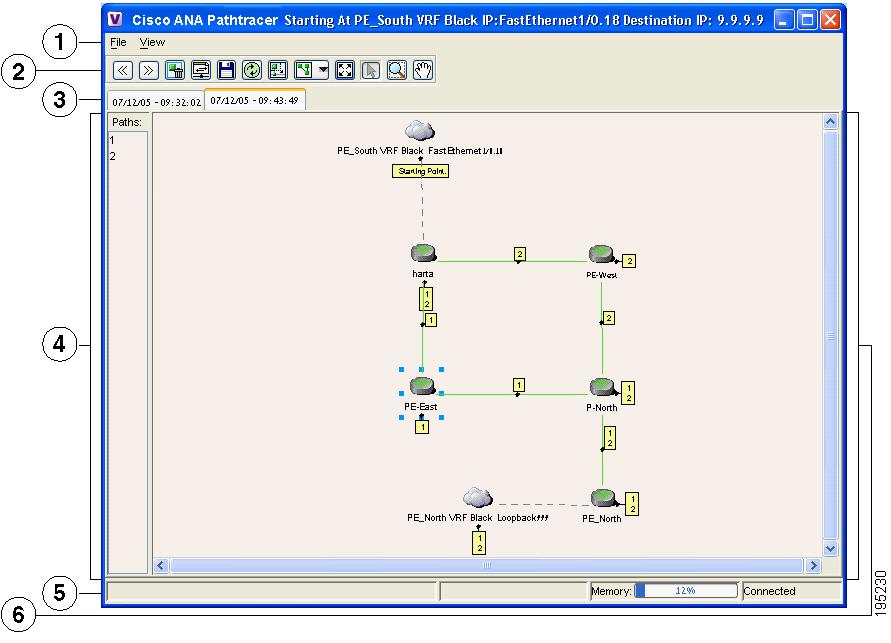The image size is (891, 643).
Task: Save the path using the floppy disk icon
Action: [x=226, y=70]
